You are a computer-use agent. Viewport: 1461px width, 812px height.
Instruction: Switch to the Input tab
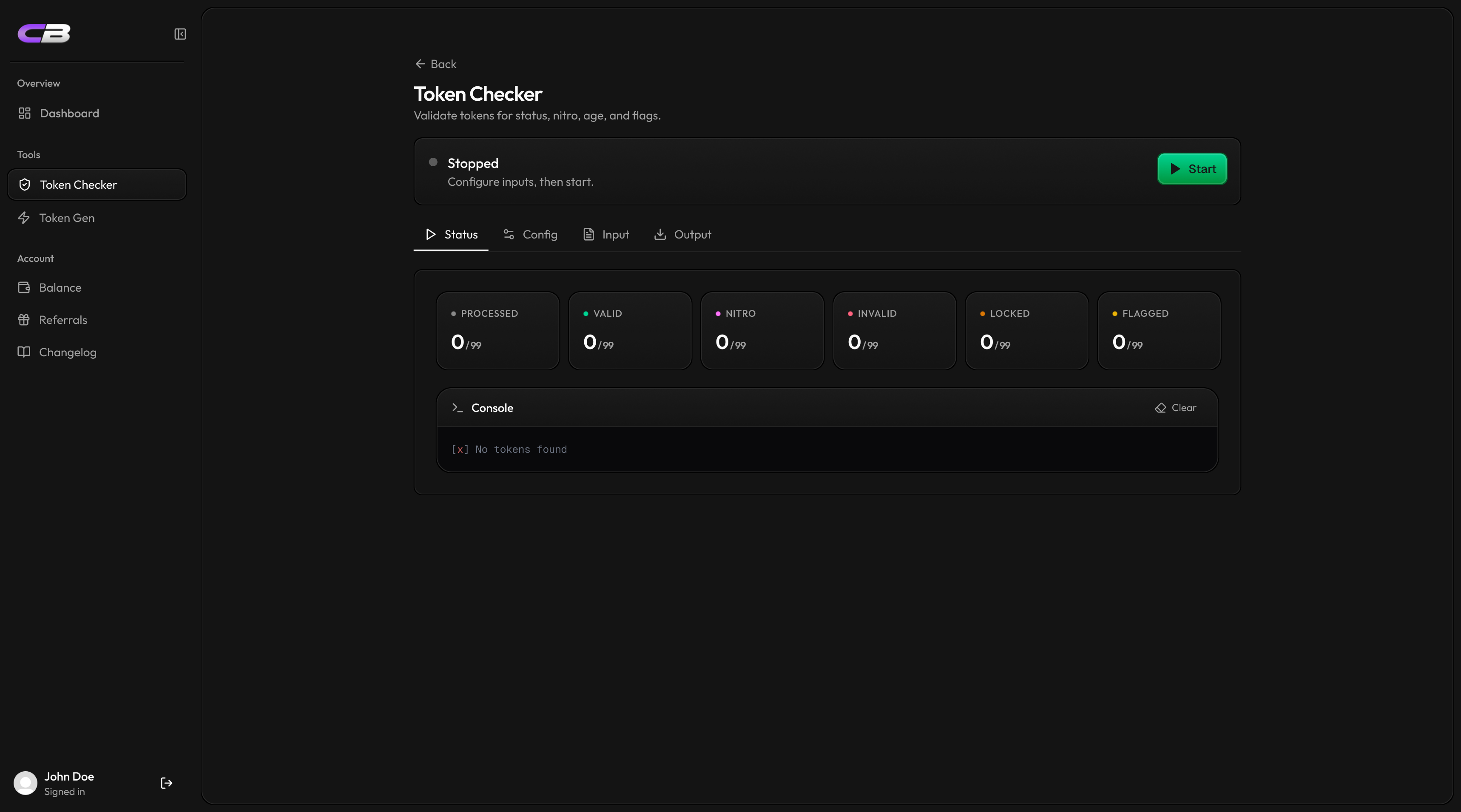coord(606,235)
